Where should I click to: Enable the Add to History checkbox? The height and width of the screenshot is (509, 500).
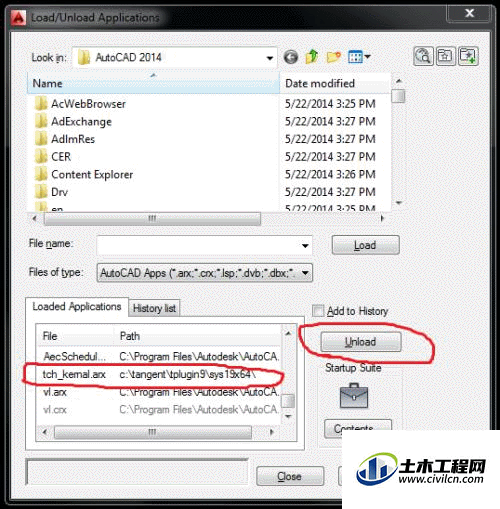pos(318,311)
